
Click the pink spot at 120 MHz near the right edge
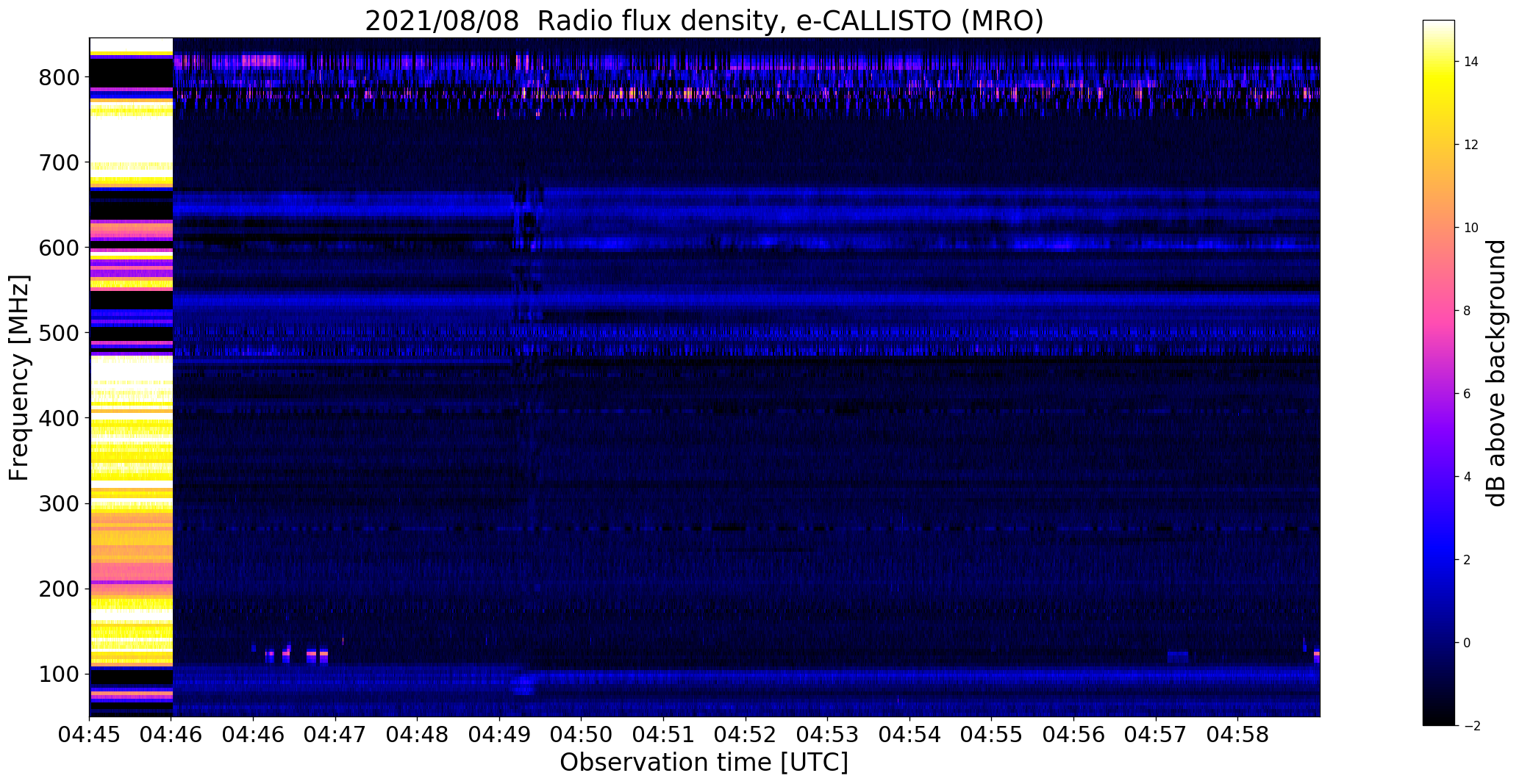coord(1316,654)
